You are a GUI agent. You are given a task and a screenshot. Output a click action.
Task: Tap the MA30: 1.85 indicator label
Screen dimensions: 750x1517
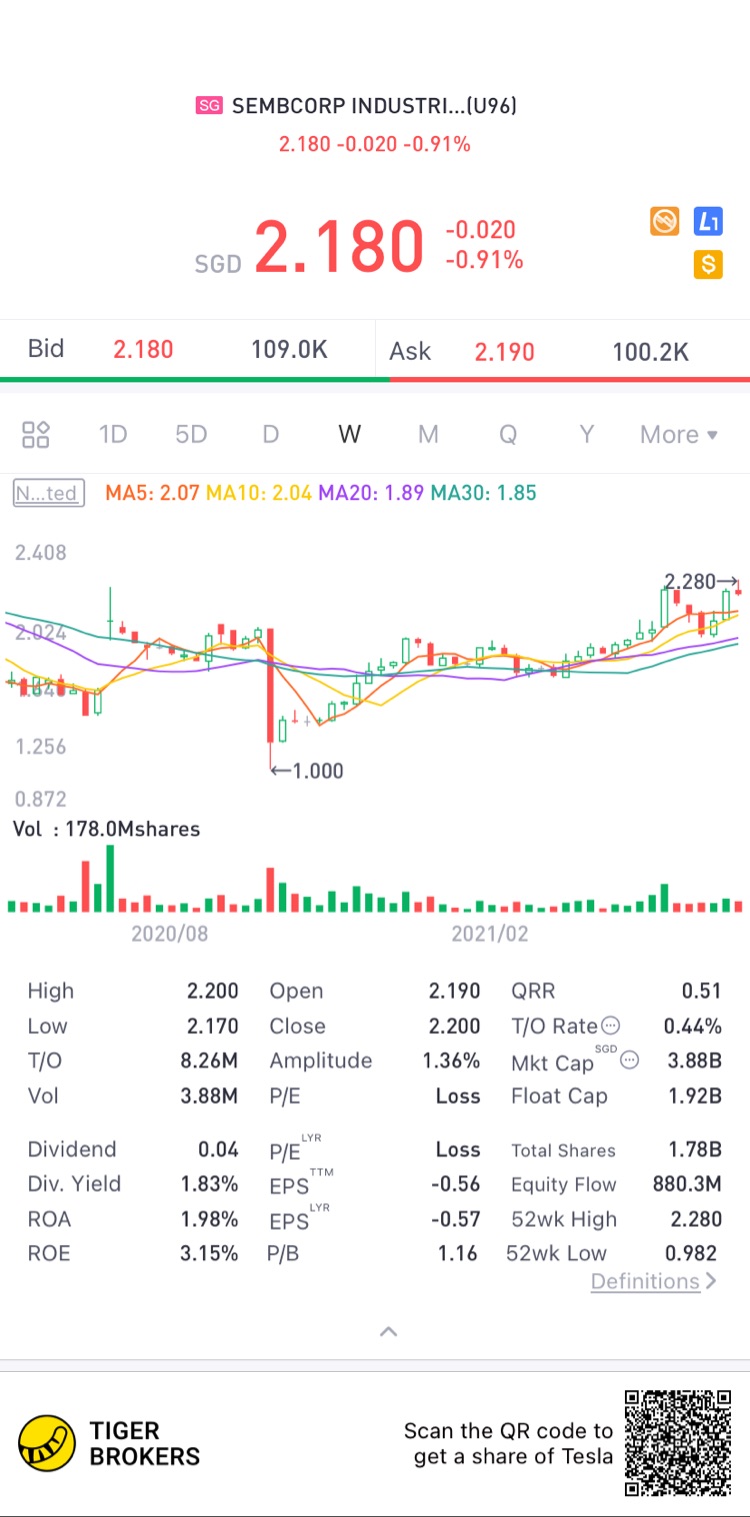[483, 493]
